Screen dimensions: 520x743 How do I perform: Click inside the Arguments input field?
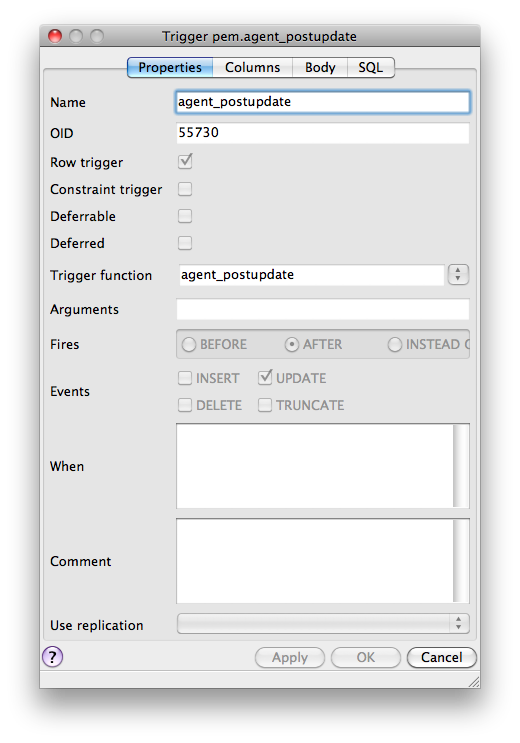coord(323,309)
